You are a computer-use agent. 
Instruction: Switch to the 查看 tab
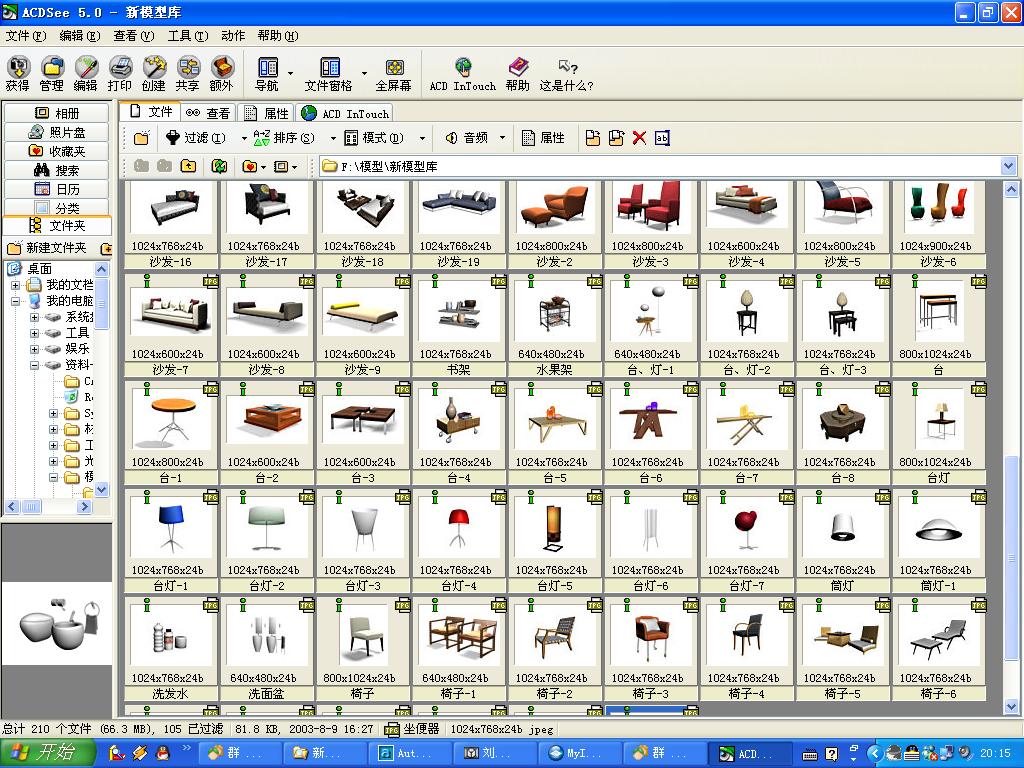[208, 113]
